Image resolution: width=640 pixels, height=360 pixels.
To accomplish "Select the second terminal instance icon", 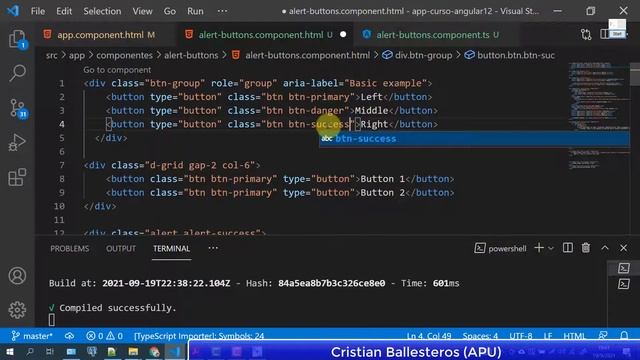I will coord(623,284).
